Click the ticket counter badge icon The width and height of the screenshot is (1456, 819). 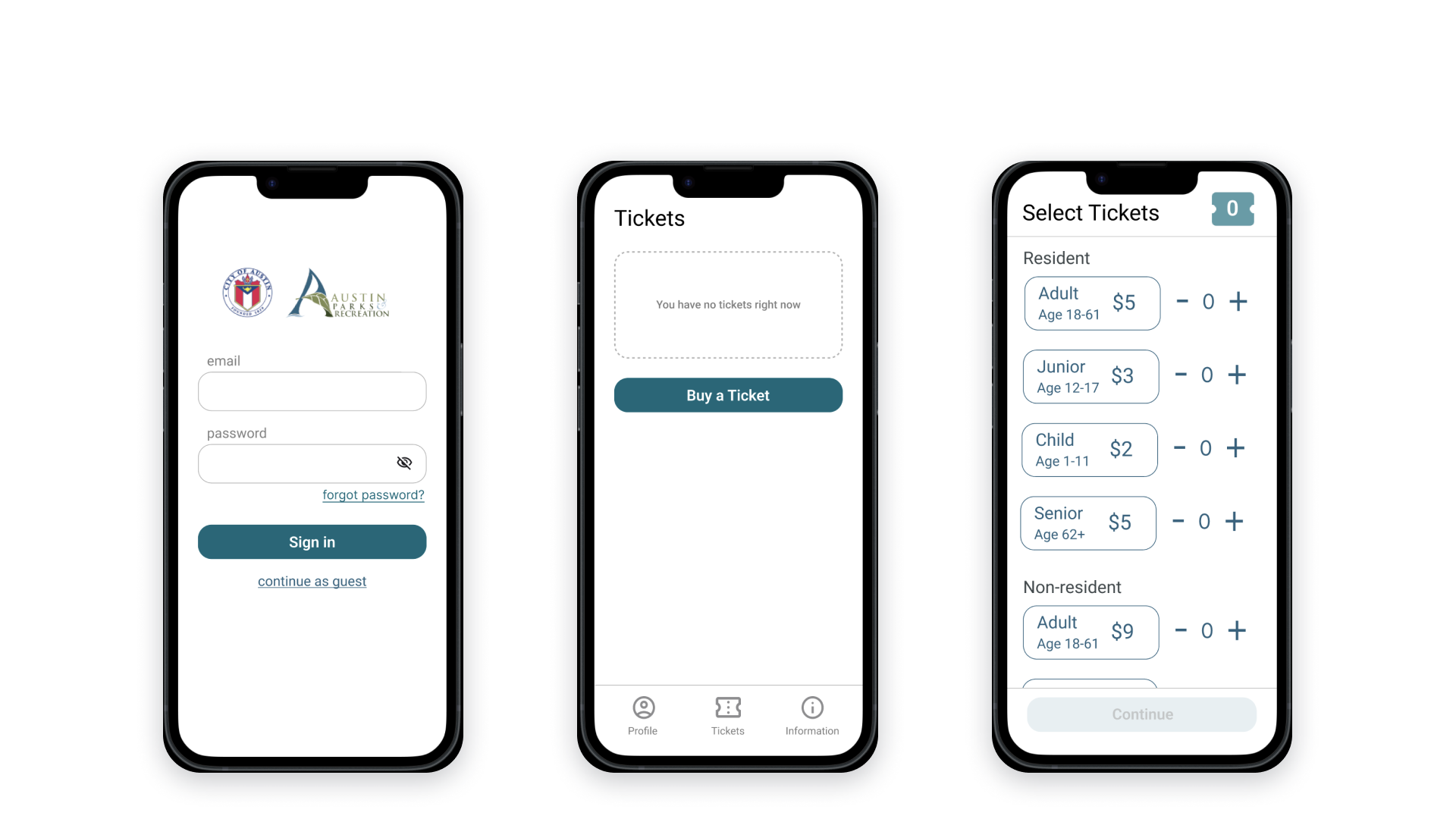point(1231,209)
